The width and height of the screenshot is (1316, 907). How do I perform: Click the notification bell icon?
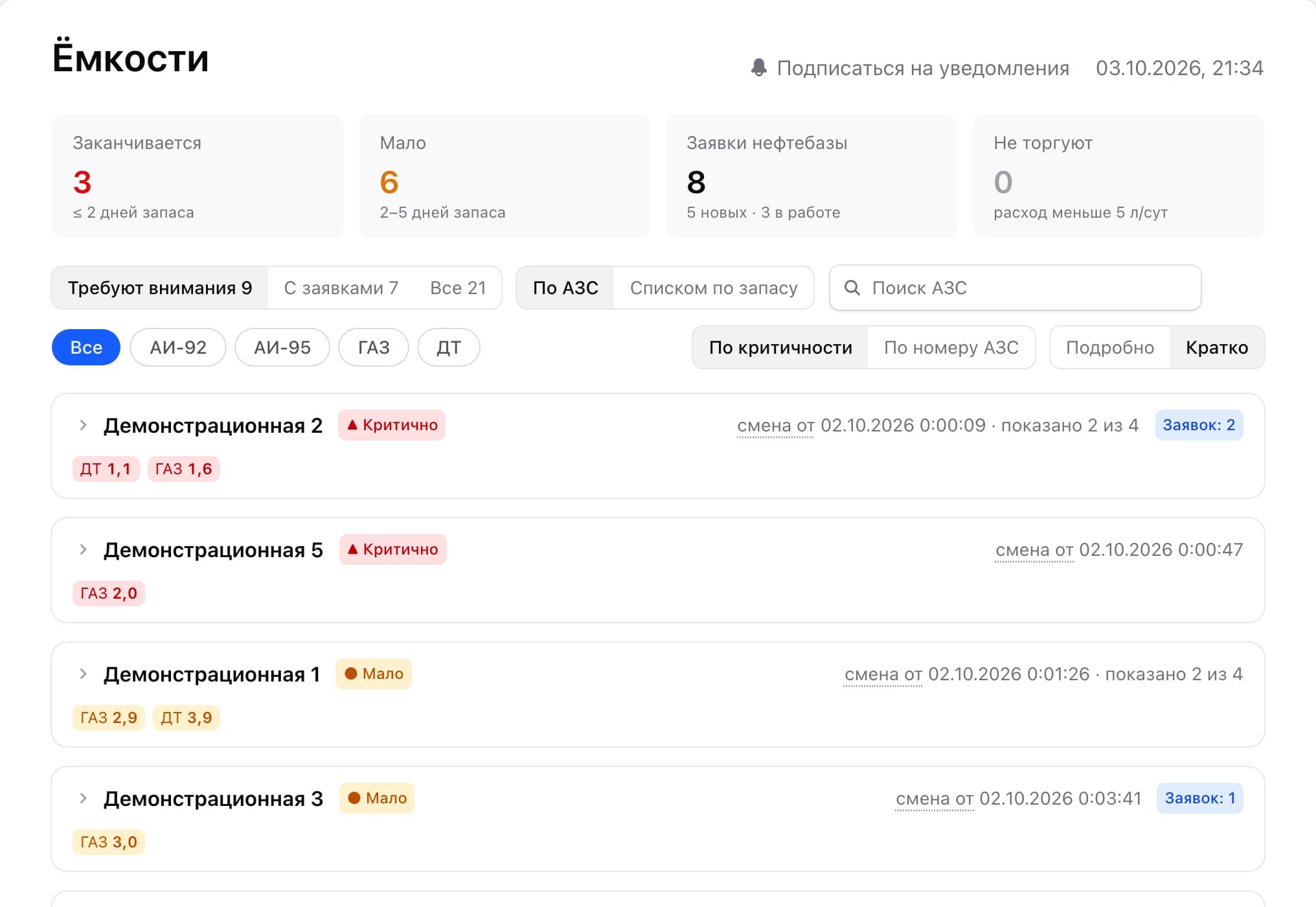pyautogui.click(x=759, y=68)
